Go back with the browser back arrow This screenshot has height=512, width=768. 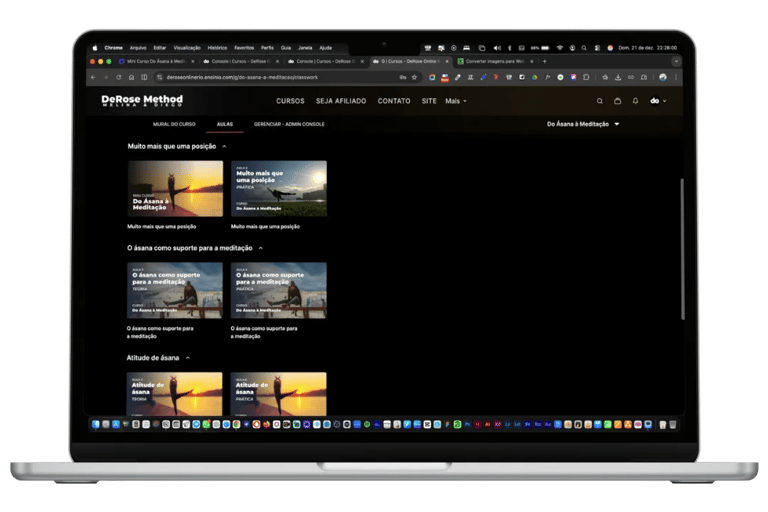coord(93,77)
